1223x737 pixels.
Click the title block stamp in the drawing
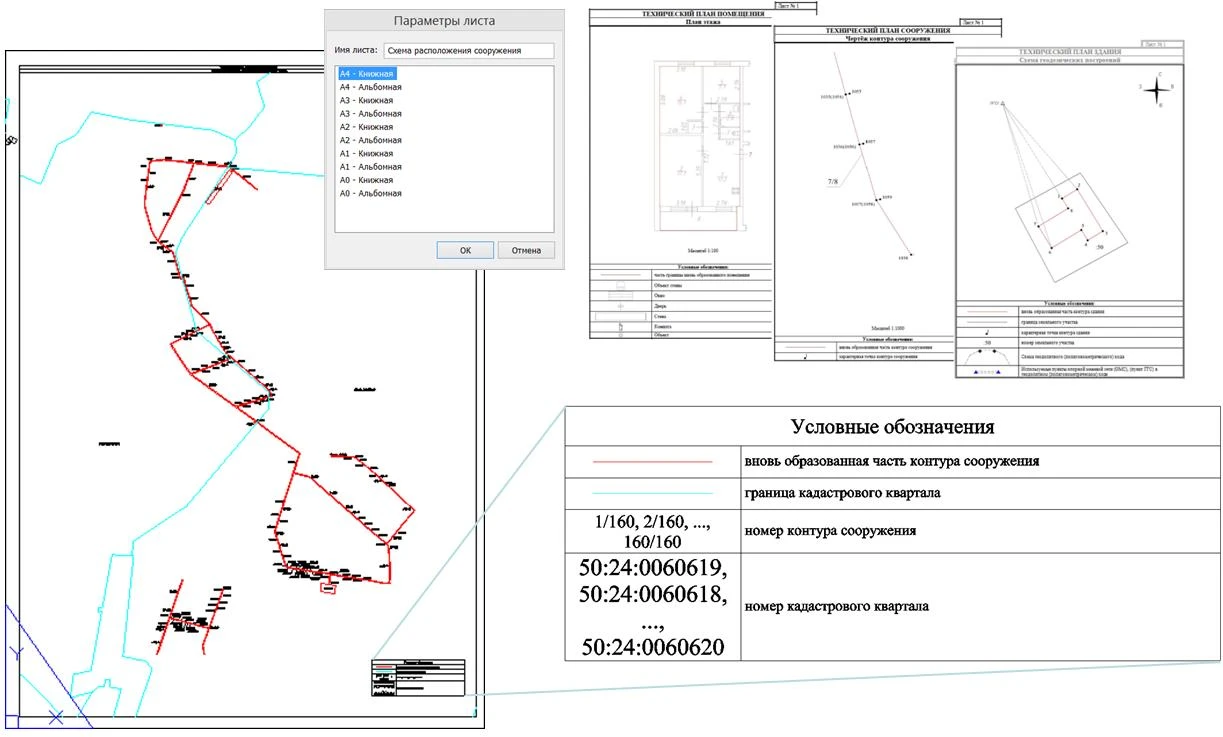click(418, 677)
